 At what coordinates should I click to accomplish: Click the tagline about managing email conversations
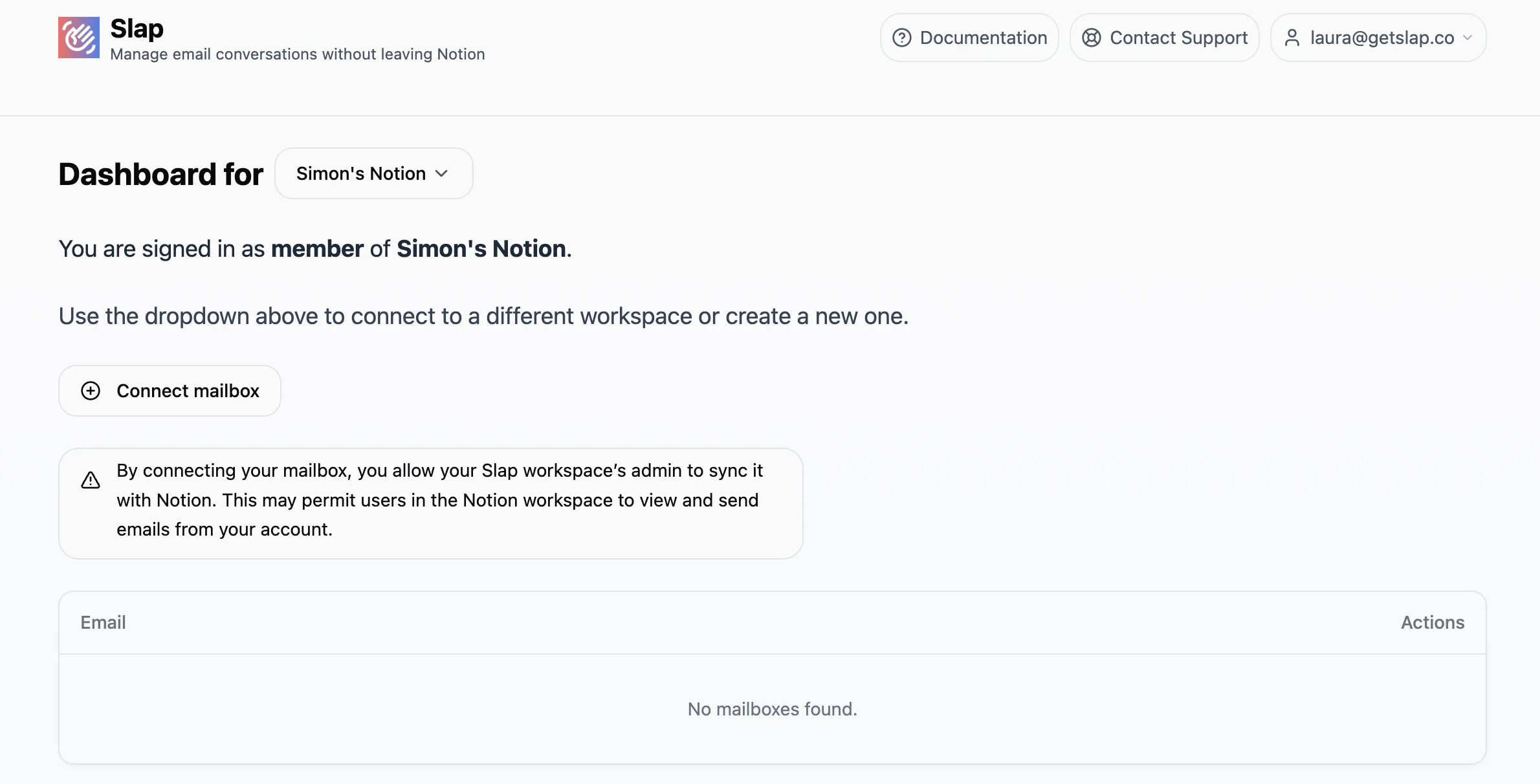point(298,54)
